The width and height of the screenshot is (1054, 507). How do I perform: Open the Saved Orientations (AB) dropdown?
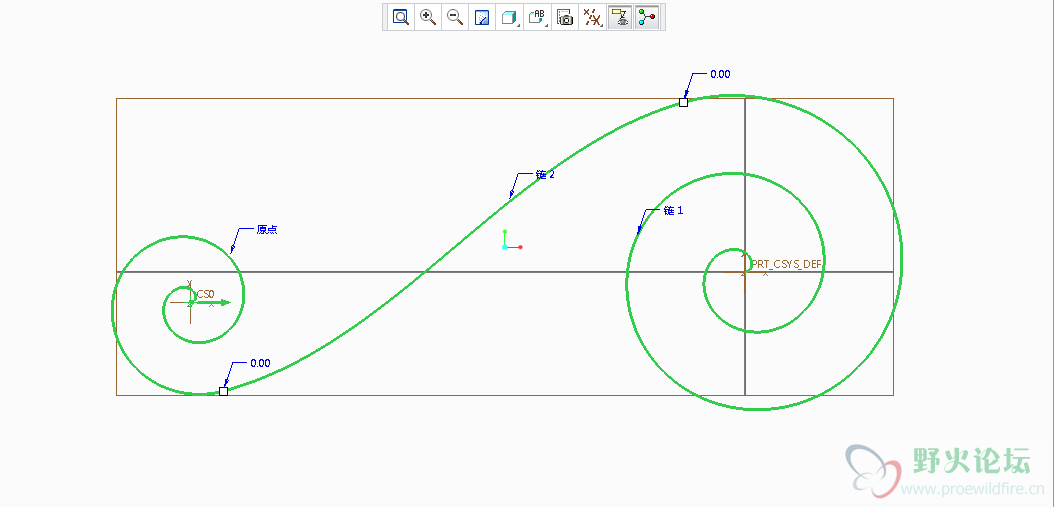[x=538, y=17]
